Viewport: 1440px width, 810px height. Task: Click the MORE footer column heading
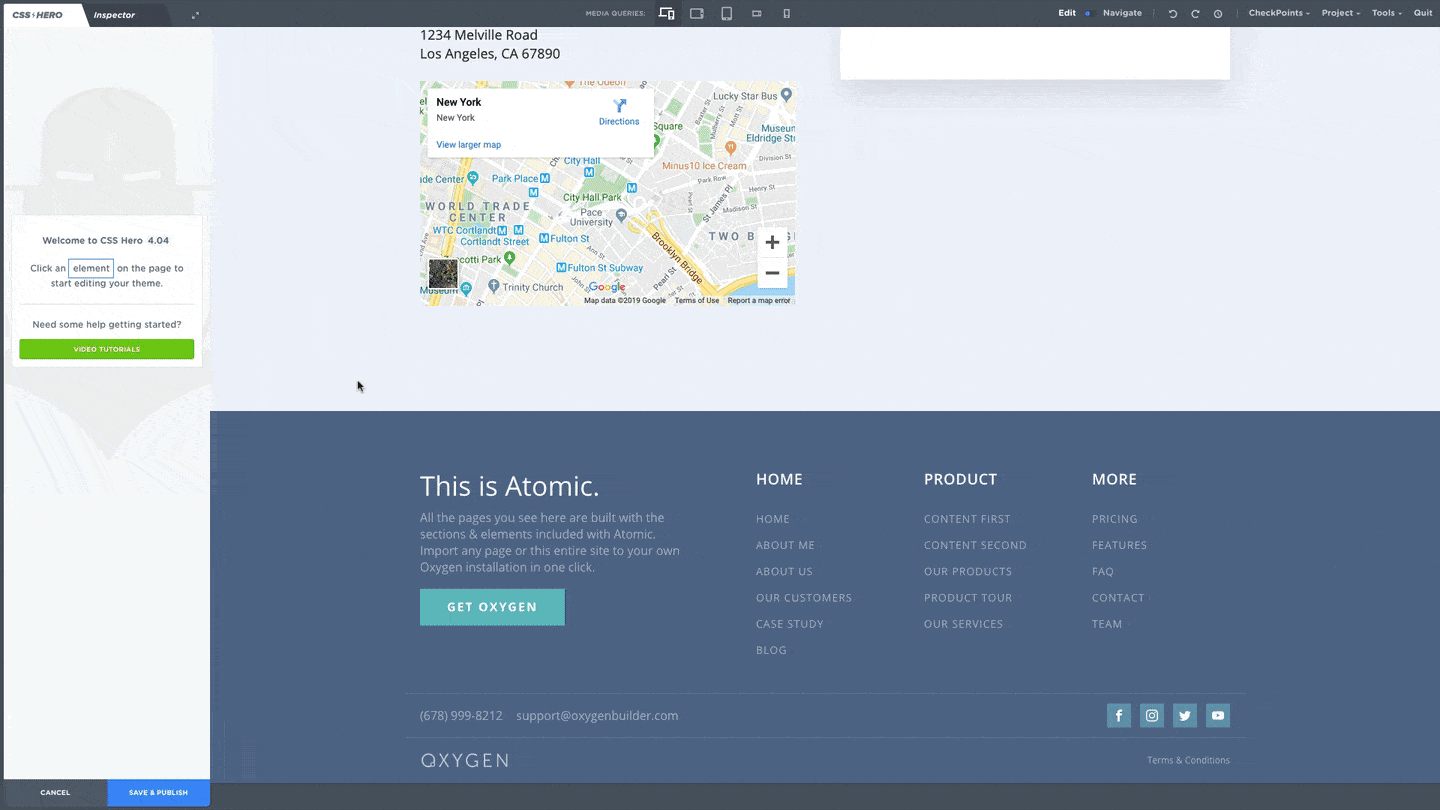tap(1114, 479)
